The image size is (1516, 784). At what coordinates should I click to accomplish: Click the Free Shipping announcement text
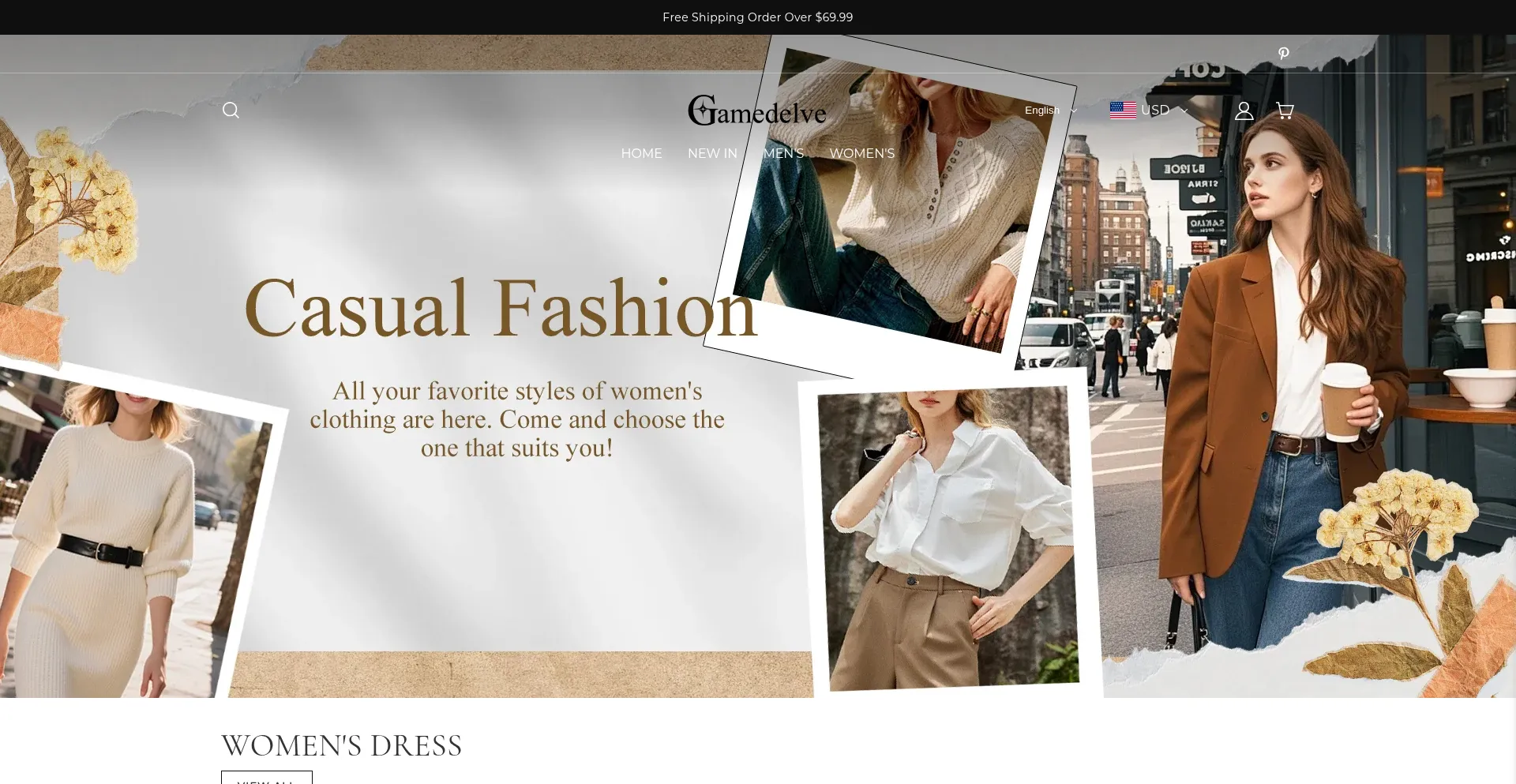(757, 17)
